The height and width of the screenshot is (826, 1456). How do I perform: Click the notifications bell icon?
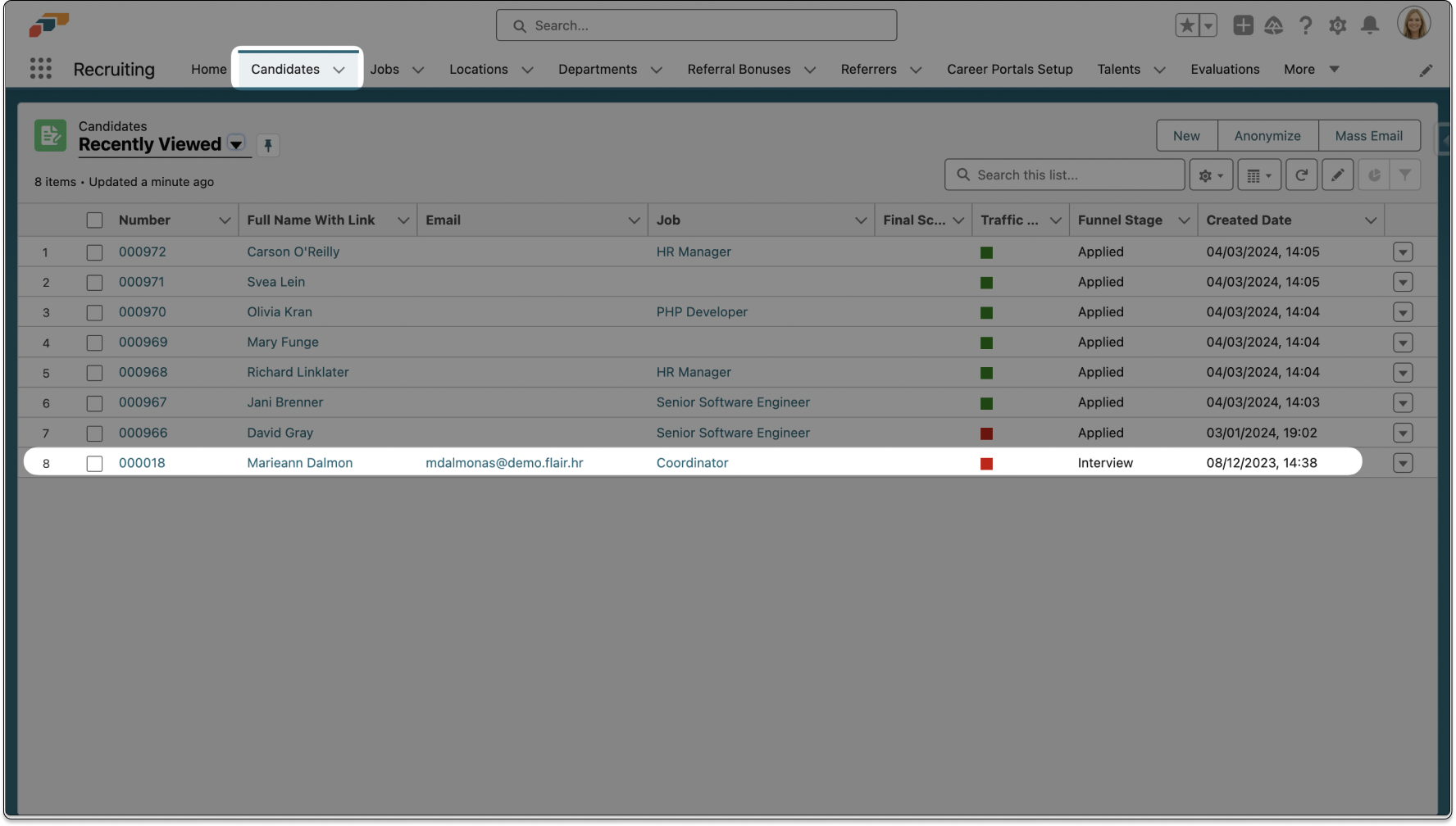pos(1369,25)
